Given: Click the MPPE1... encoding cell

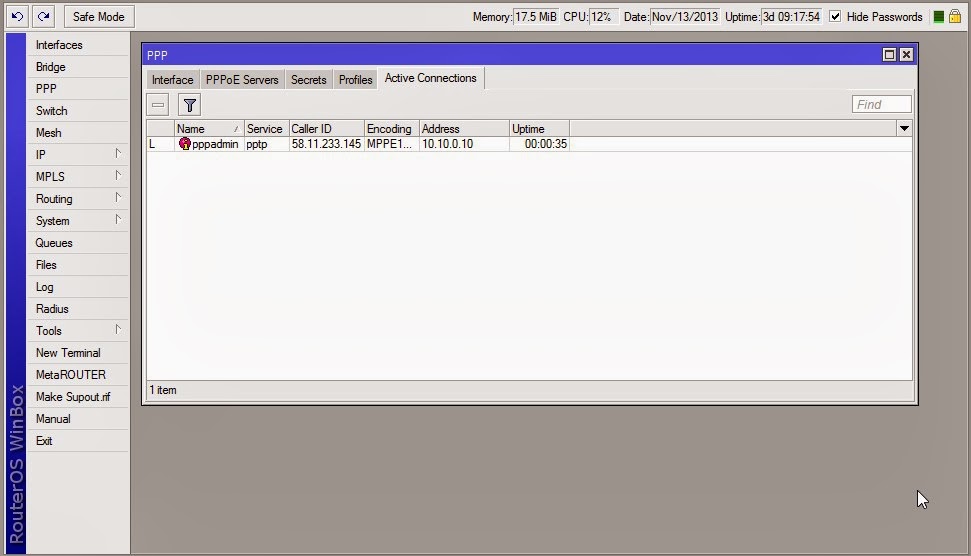Looking at the screenshot, I should pyautogui.click(x=391, y=144).
